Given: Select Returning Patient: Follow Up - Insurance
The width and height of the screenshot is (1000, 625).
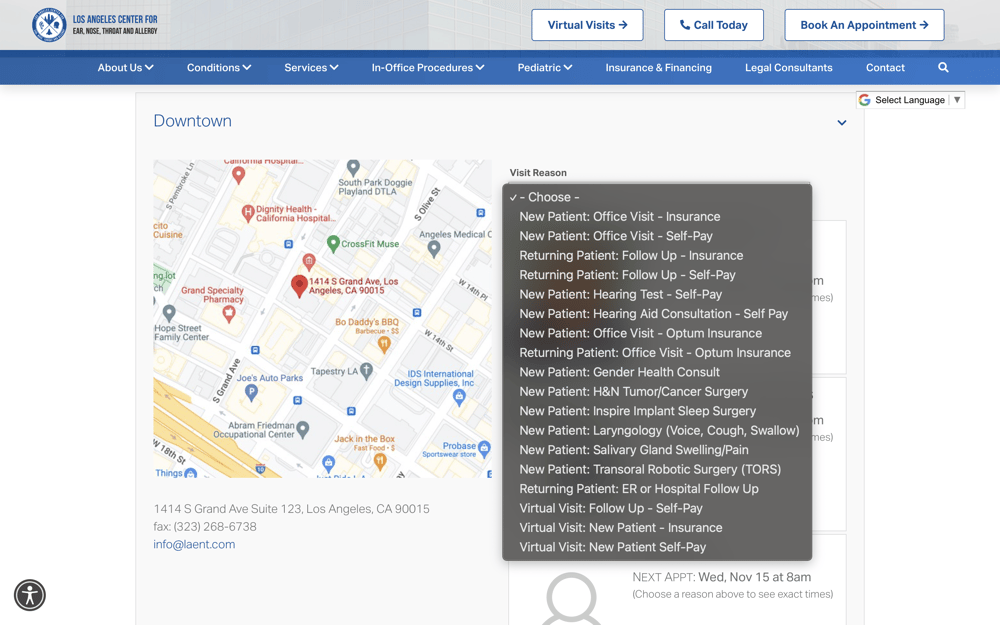Looking at the screenshot, I should click(x=657, y=256).
